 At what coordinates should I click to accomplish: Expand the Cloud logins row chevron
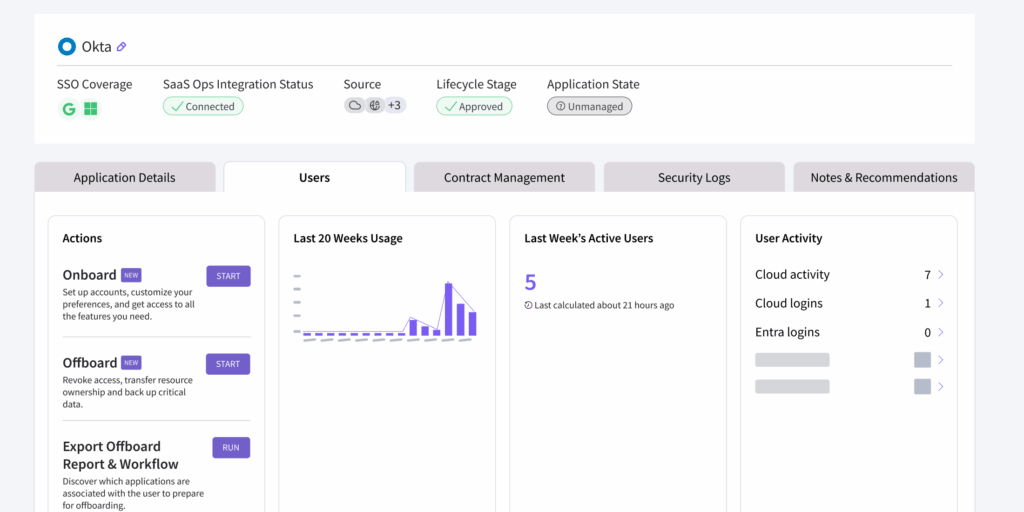pos(941,303)
